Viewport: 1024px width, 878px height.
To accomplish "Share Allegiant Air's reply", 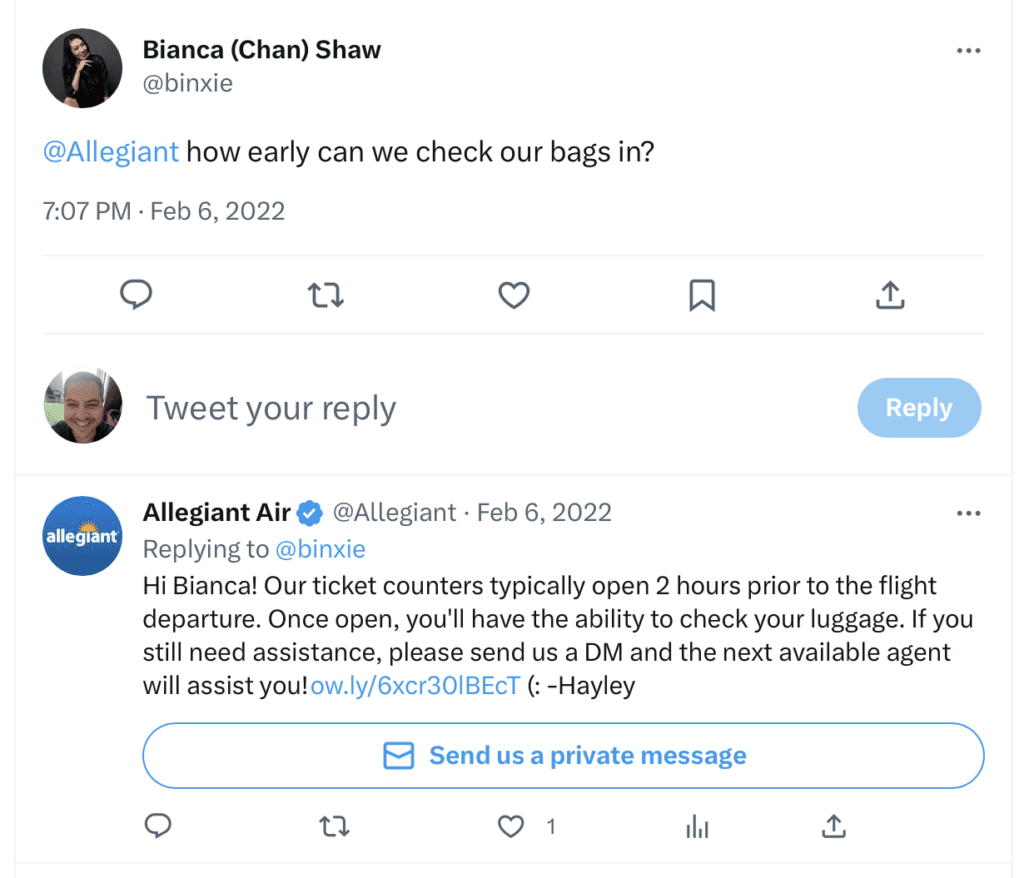I will pos(833,827).
